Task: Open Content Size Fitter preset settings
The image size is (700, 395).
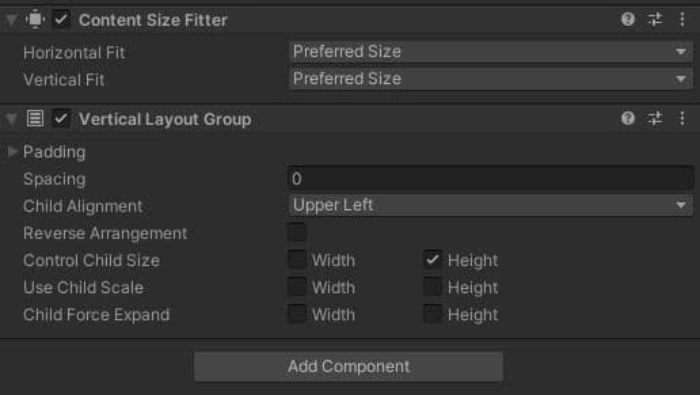Action: point(655,19)
